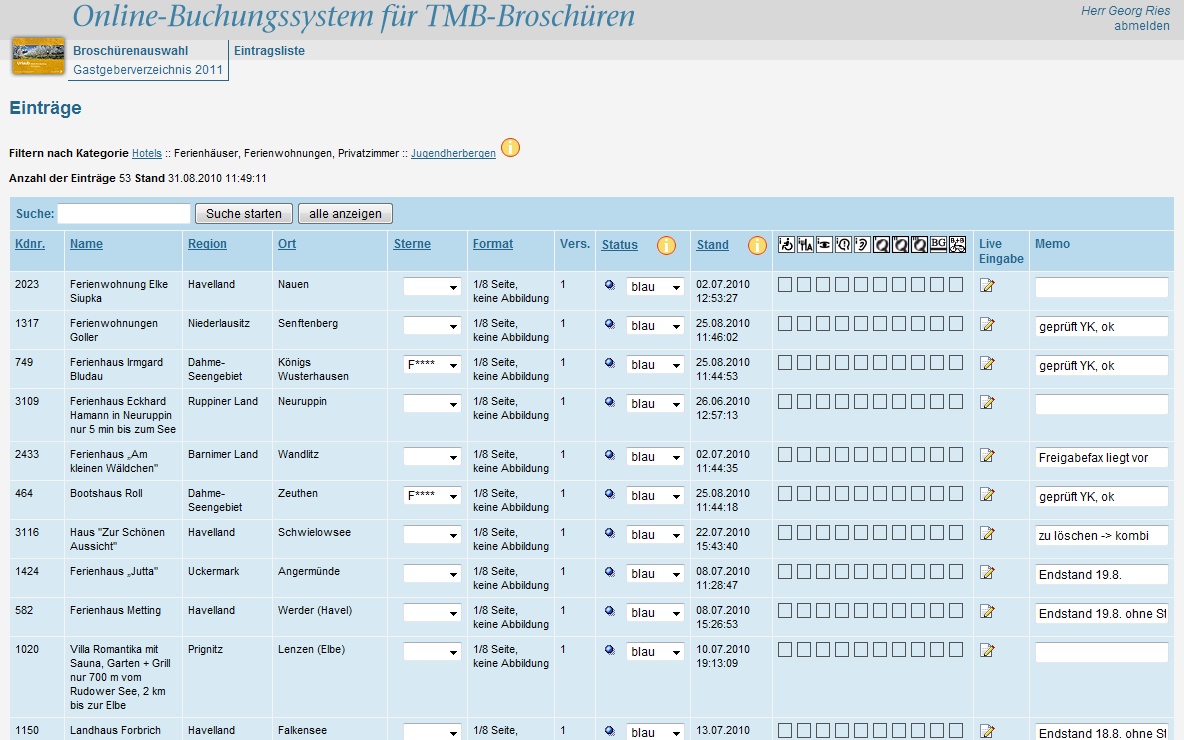Open the status dropdown for Ferienhaus Jutta
Viewport: 1184px width, 740px height.
[x=655, y=574]
